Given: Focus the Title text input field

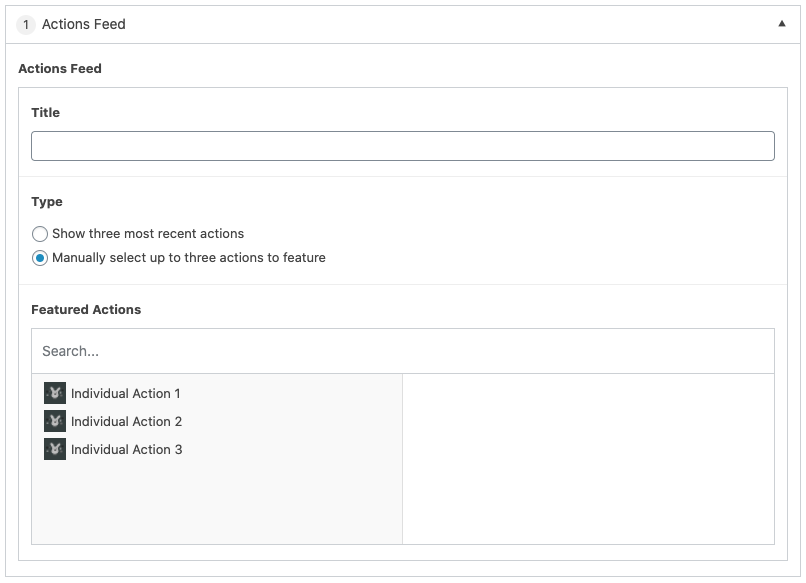Looking at the screenshot, I should tap(402, 146).
